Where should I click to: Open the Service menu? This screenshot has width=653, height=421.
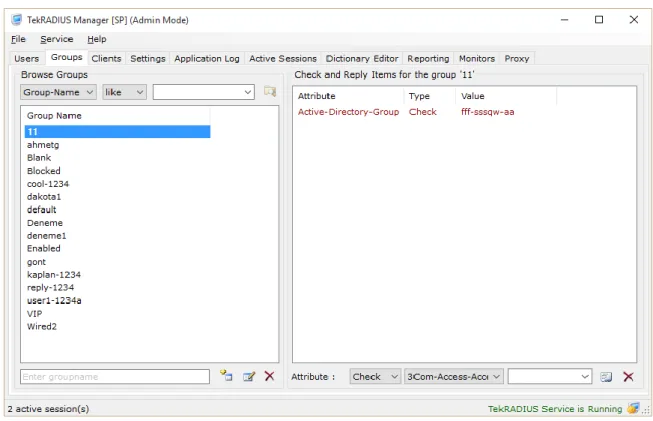coord(57,39)
